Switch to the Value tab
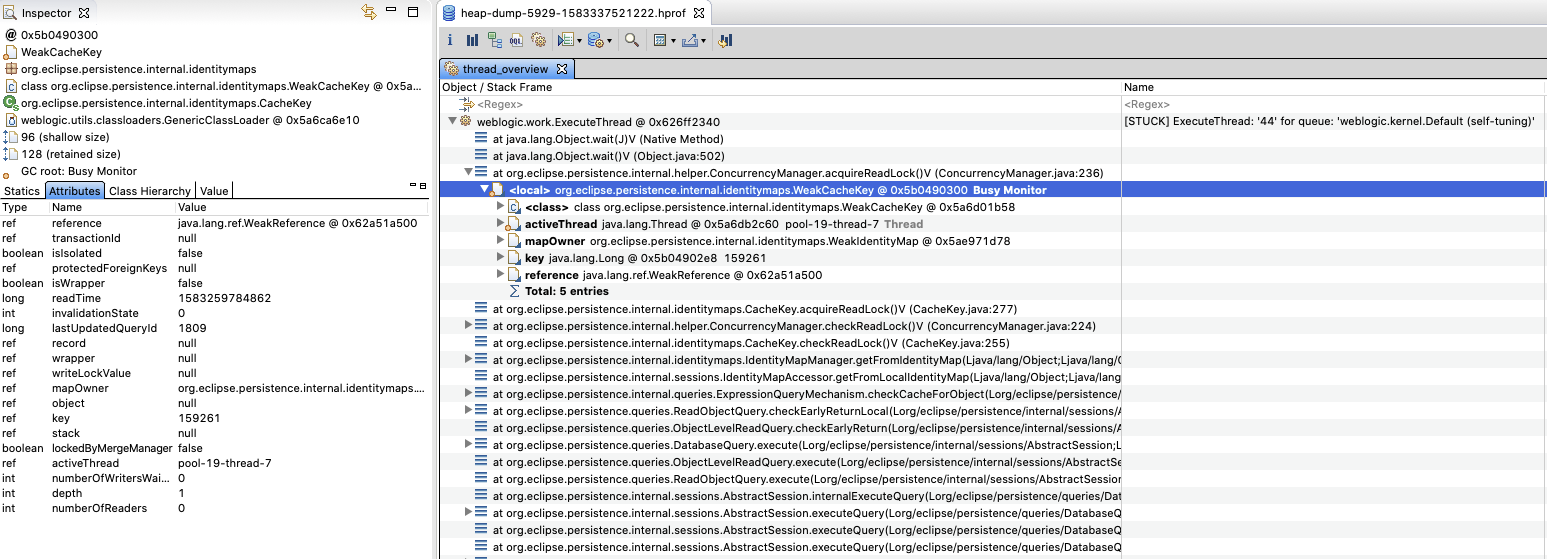 pyautogui.click(x=214, y=191)
